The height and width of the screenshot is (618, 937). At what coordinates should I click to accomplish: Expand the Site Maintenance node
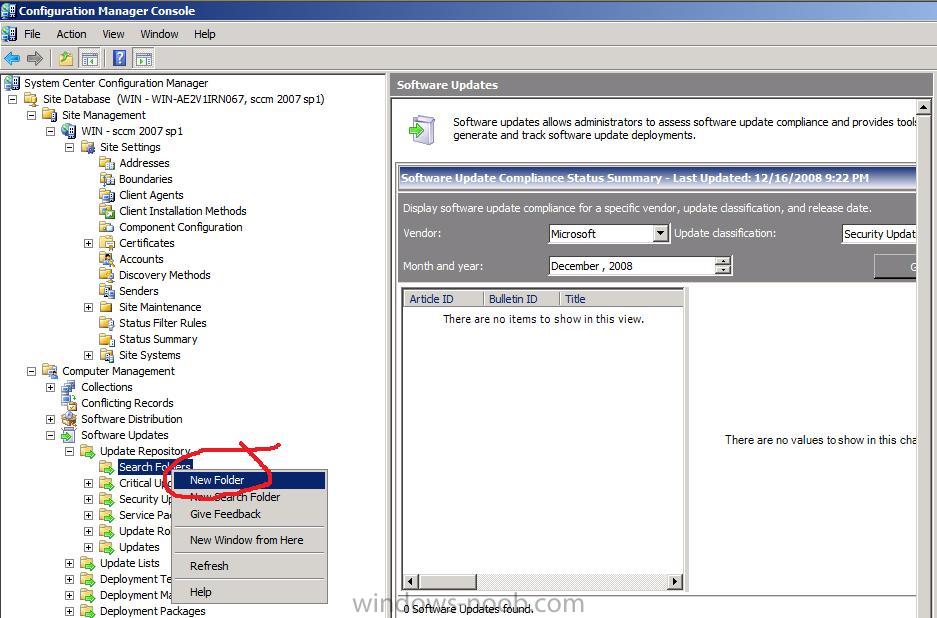(88, 307)
